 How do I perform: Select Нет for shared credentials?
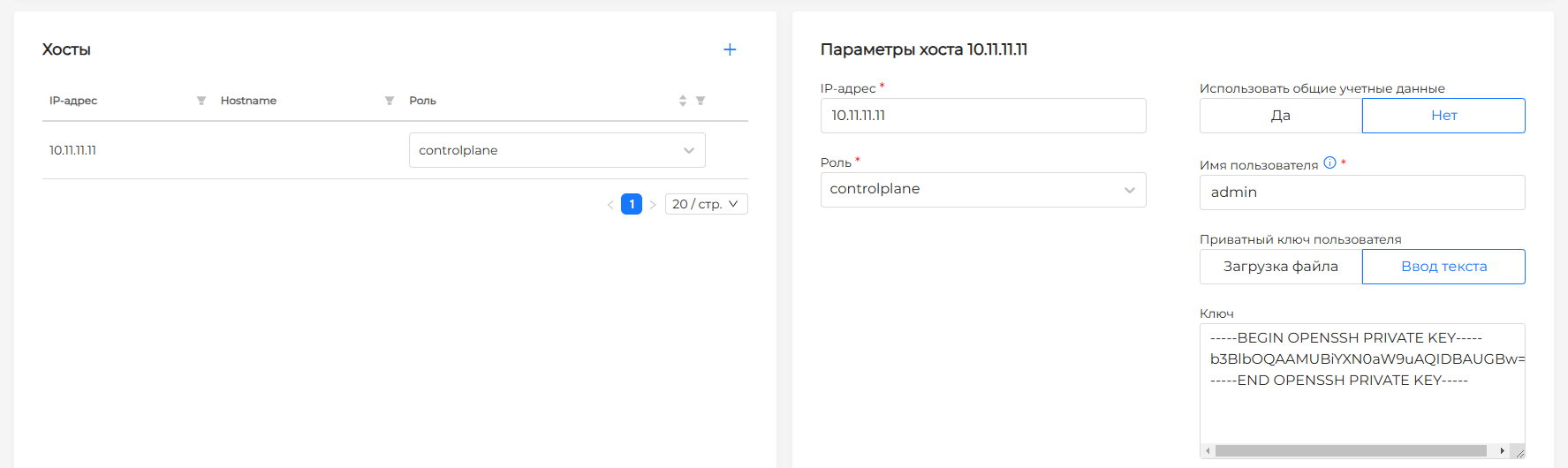point(1443,116)
